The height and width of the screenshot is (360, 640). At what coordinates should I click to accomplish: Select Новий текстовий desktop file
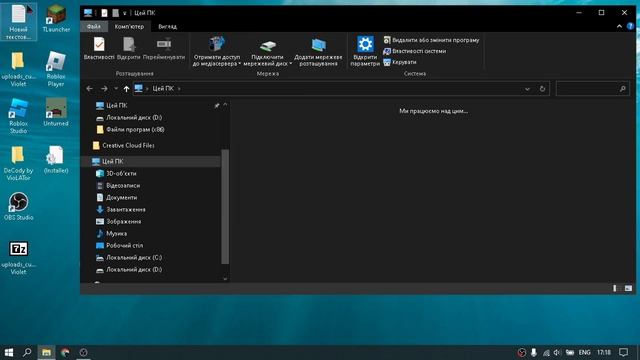click(x=18, y=22)
